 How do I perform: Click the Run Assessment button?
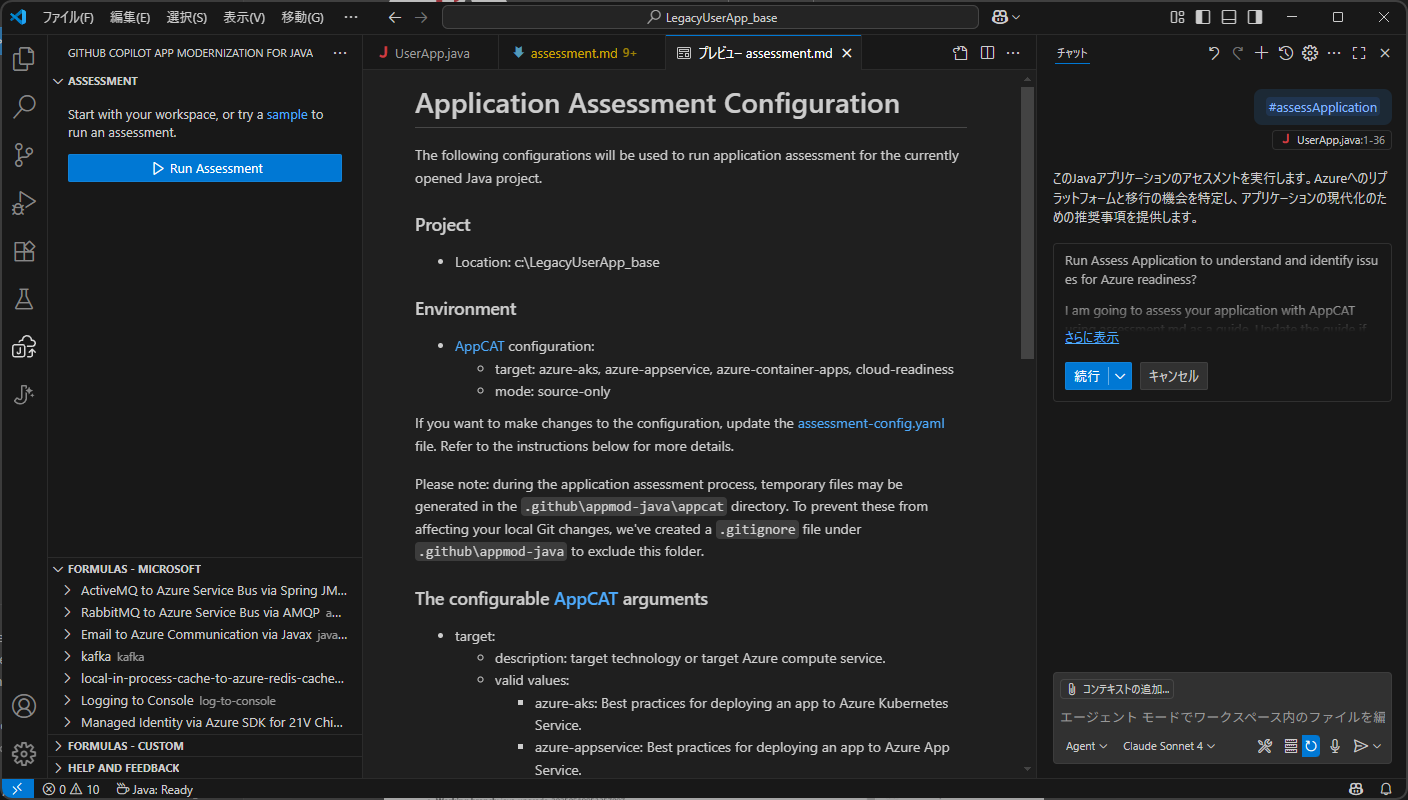coord(205,168)
